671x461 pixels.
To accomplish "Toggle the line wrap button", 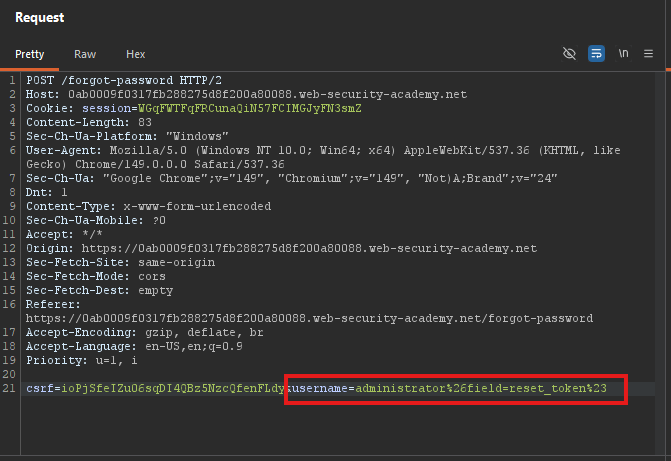I will coord(596,54).
